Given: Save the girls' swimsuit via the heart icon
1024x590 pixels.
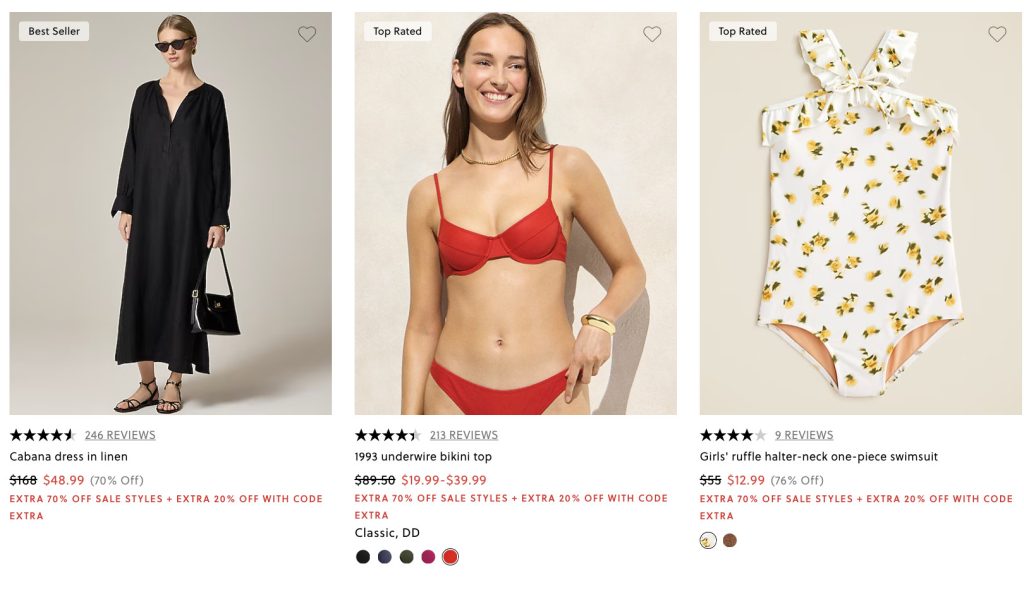Looking at the screenshot, I should (x=997, y=34).
